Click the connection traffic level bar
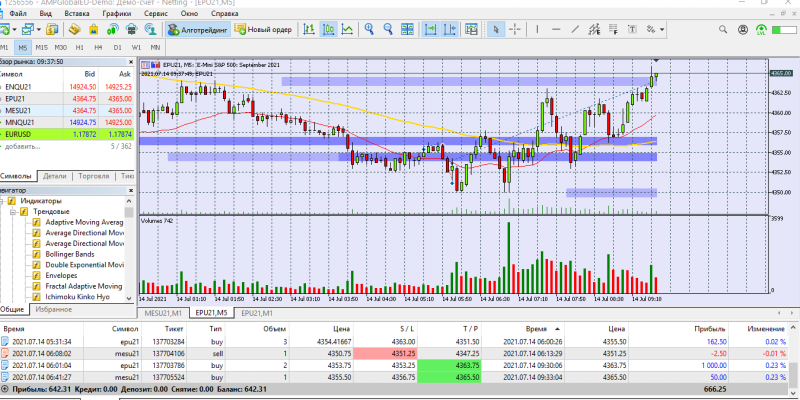800x400 pixels. 783,30
